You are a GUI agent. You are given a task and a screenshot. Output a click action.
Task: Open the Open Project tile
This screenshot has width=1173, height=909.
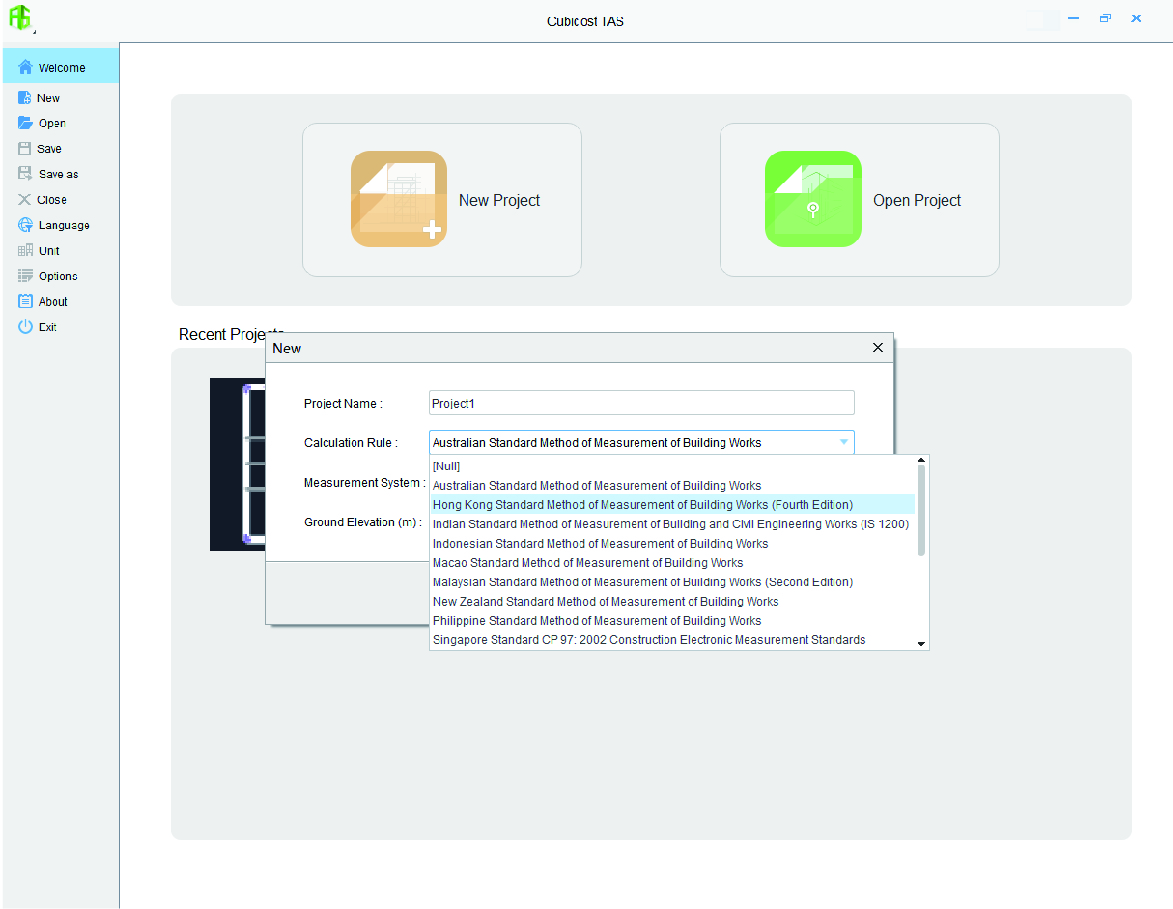tap(859, 200)
